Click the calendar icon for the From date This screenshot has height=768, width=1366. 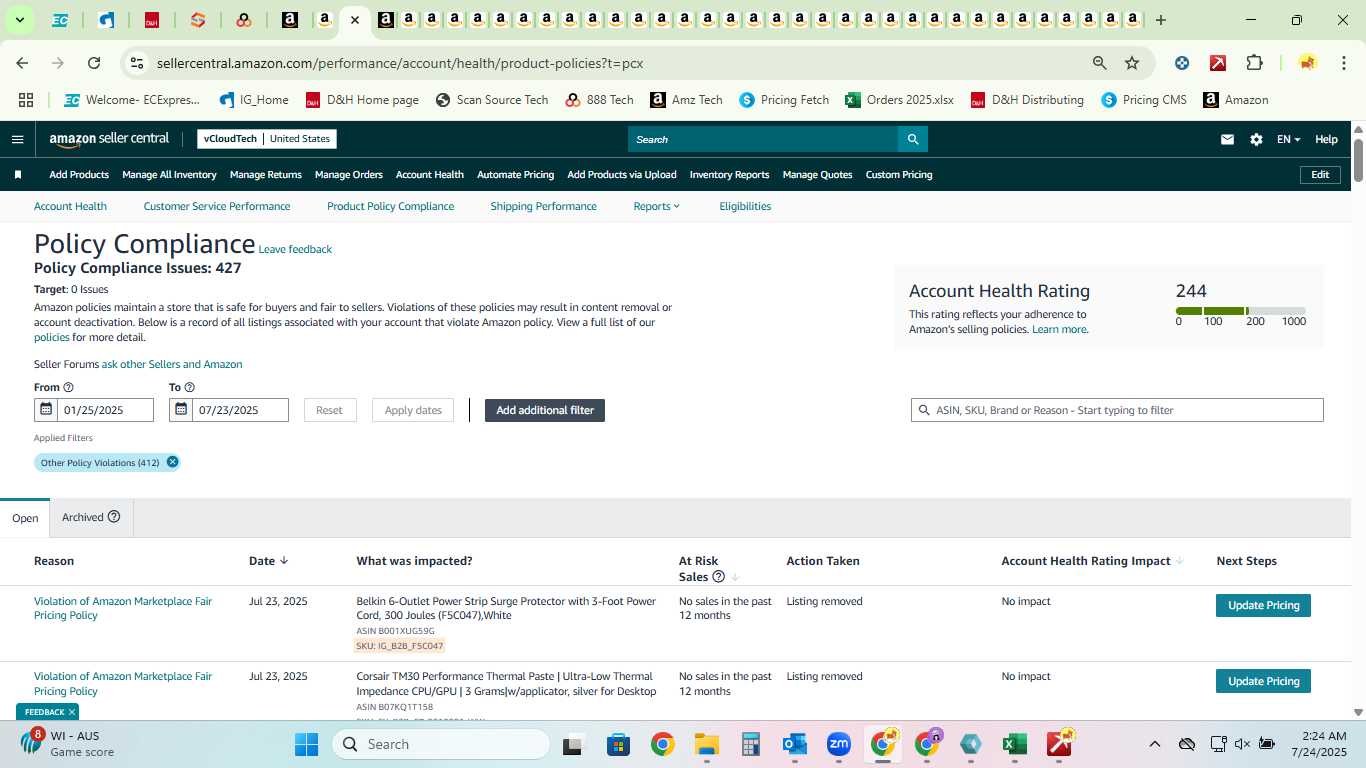[45, 410]
